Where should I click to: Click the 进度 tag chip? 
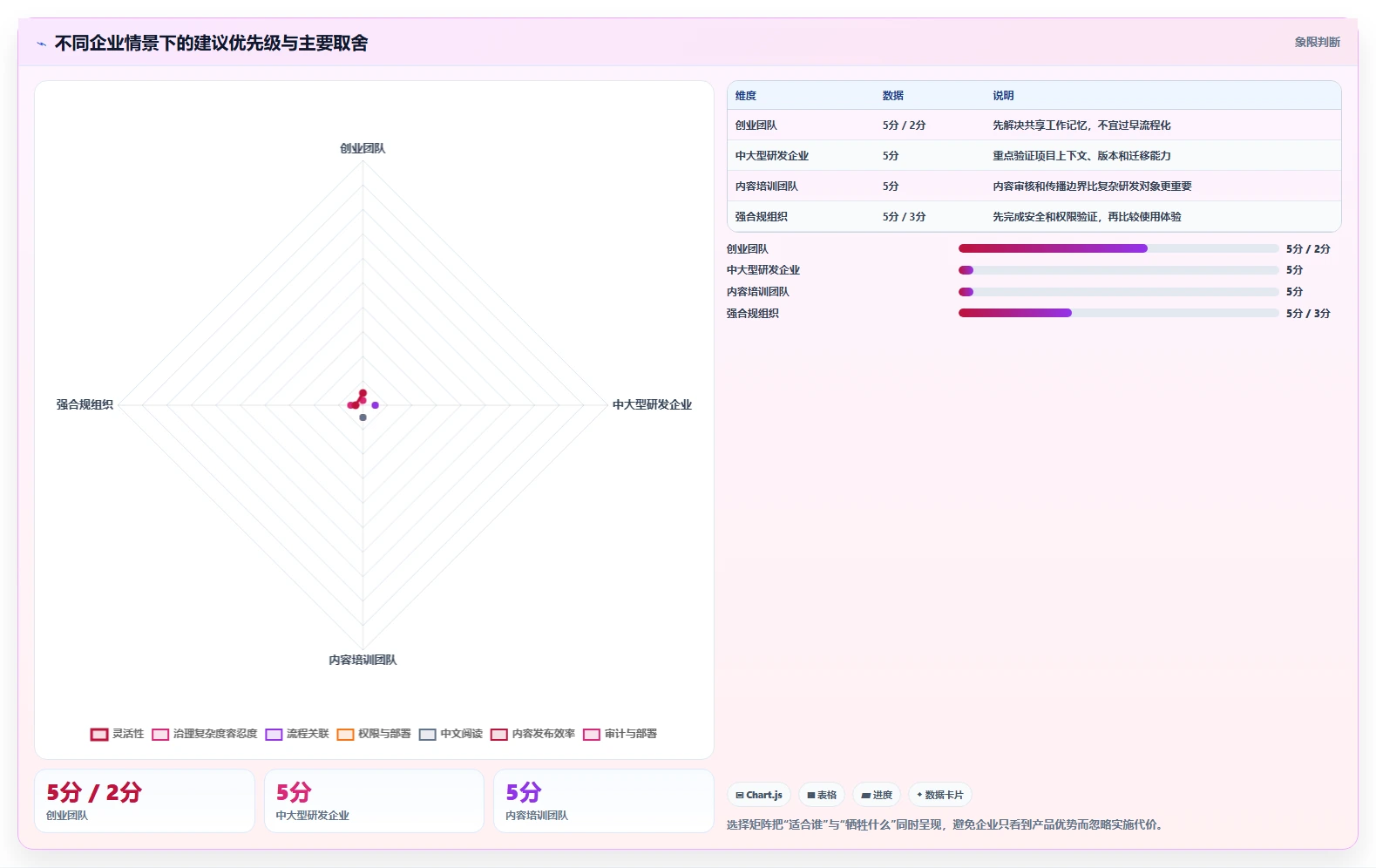pyautogui.click(x=877, y=795)
